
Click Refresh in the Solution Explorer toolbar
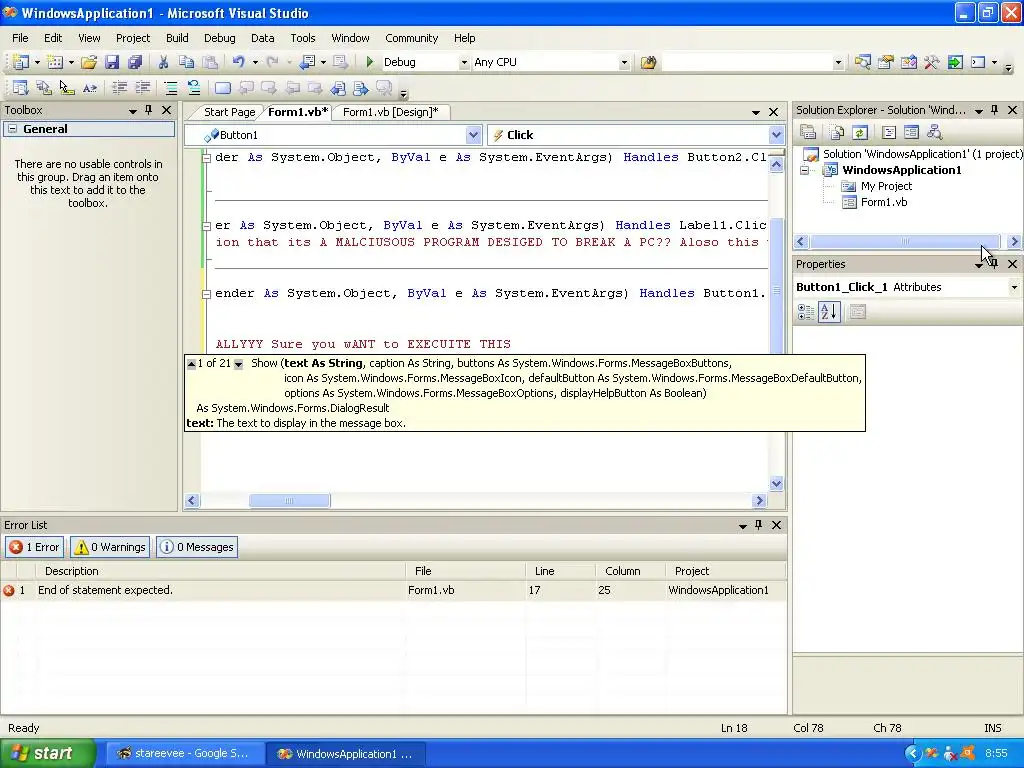pyautogui.click(x=860, y=133)
